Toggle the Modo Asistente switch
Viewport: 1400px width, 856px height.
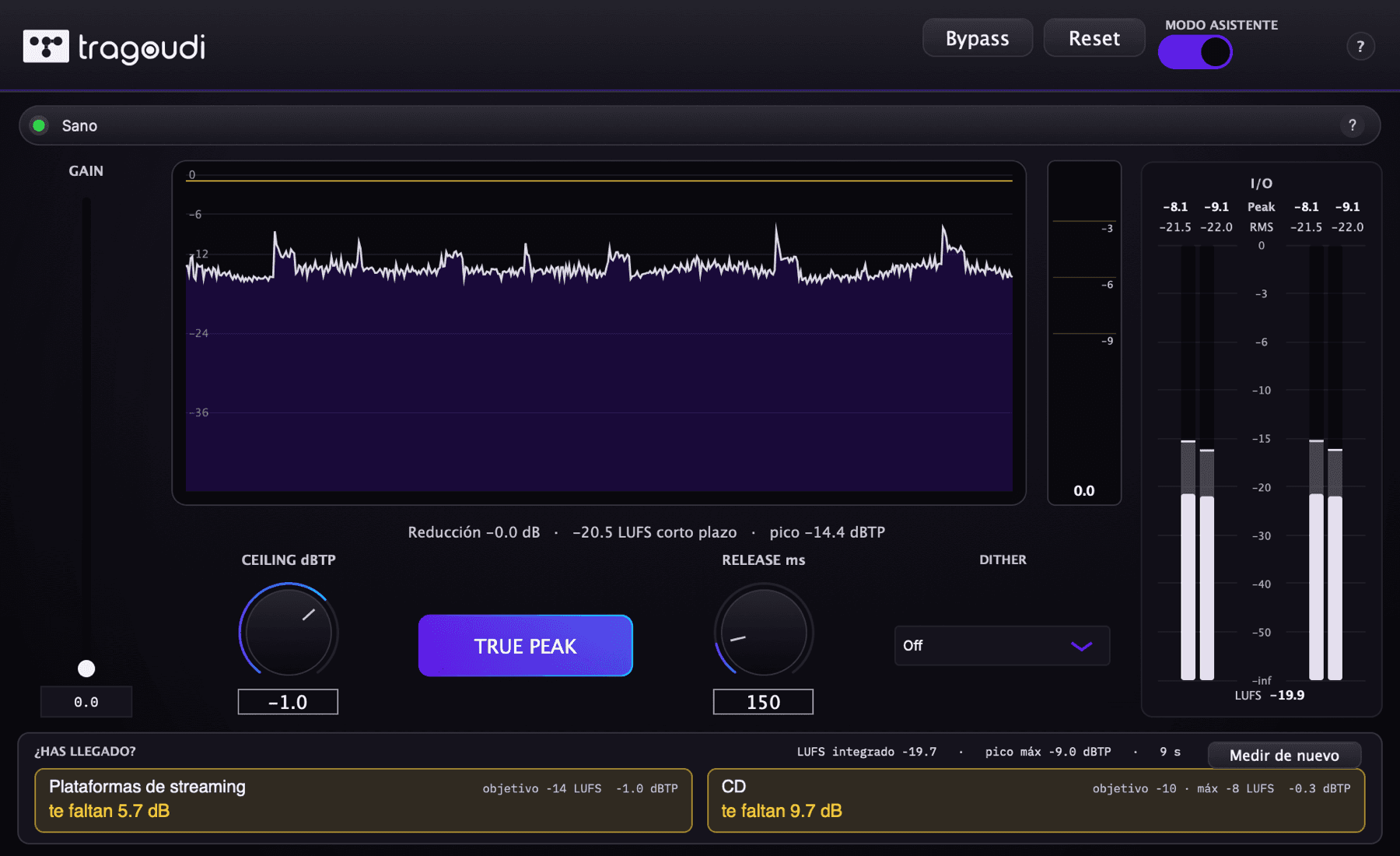1195,52
